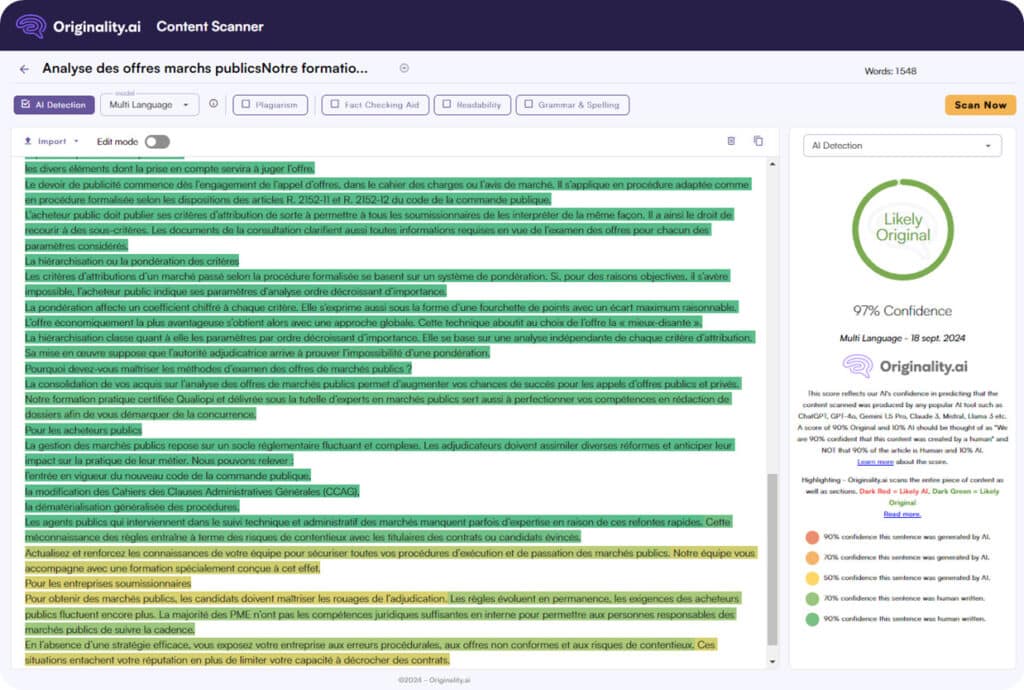Image resolution: width=1024 pixels, height=690 pixels.
Task: Click the trash icon above the text editor
Action: pos(731,141)
